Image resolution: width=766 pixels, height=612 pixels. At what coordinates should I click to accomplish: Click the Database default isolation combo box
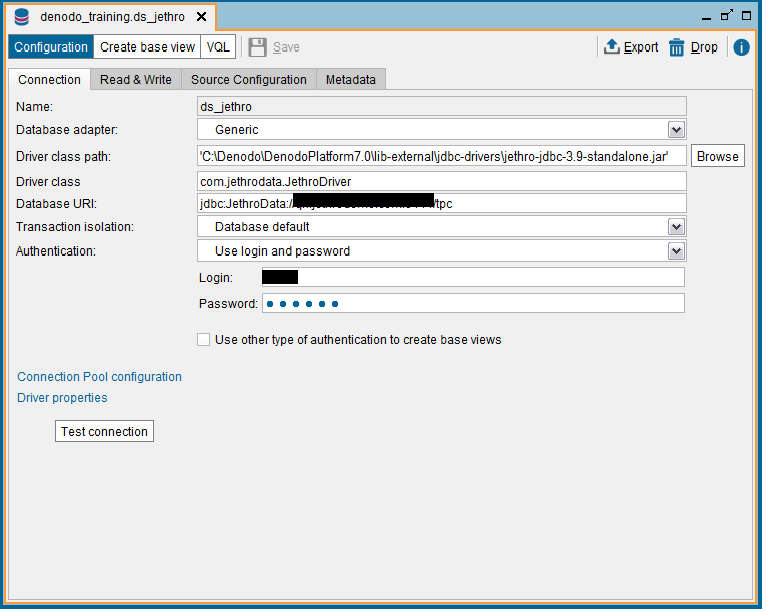442,227
